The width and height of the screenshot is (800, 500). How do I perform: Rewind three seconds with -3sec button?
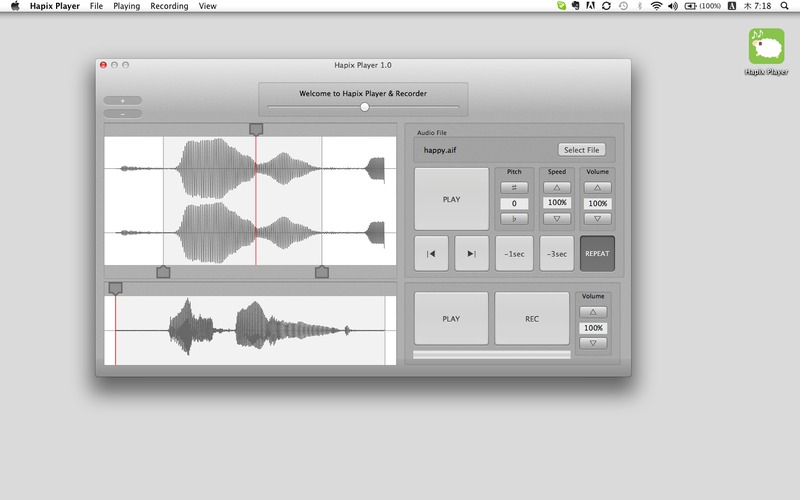pos(557,254)
